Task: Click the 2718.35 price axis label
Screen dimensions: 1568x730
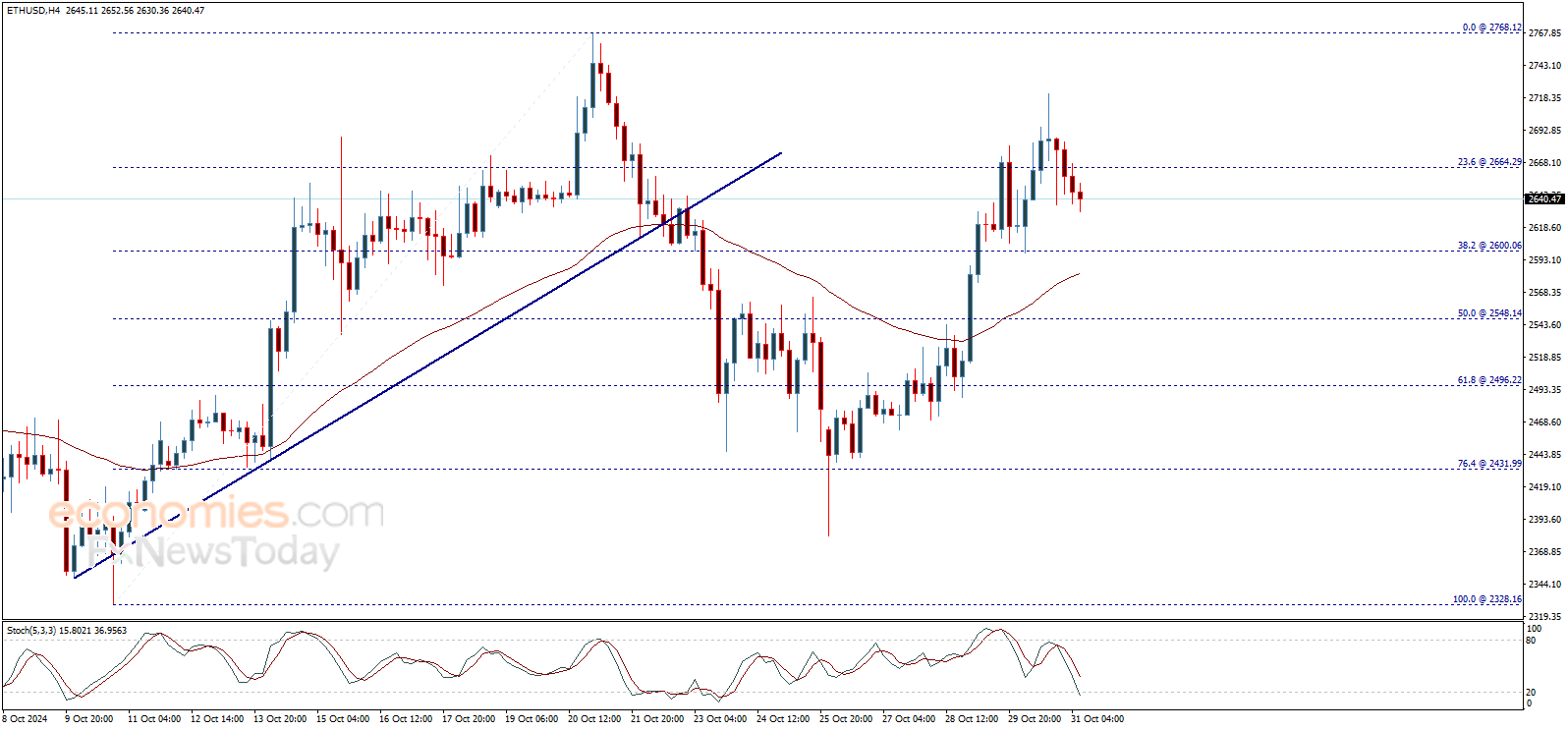Action: [x=1544, y=98]
